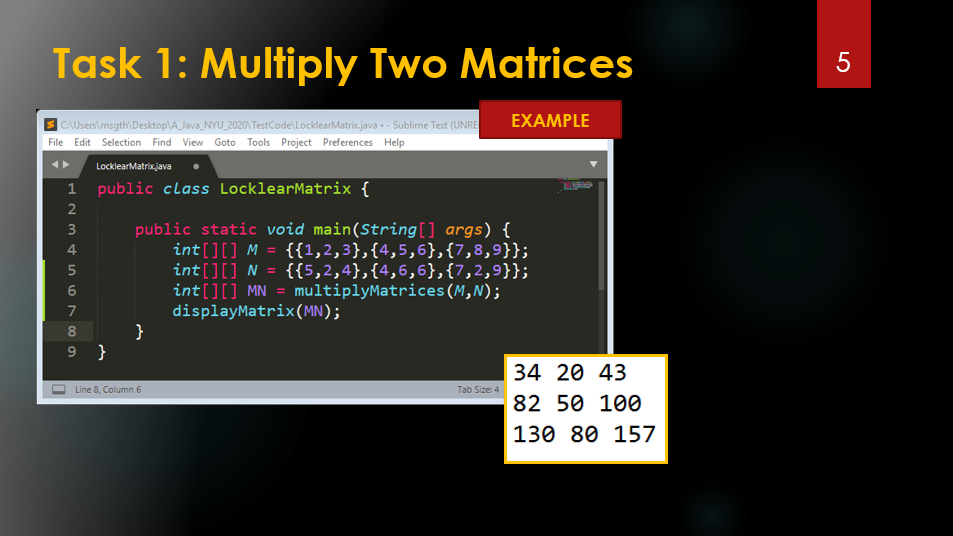The height and width of the screenshot is (536, 953).
Task: Open the Edit menu
Action: [x=82, y=142]
